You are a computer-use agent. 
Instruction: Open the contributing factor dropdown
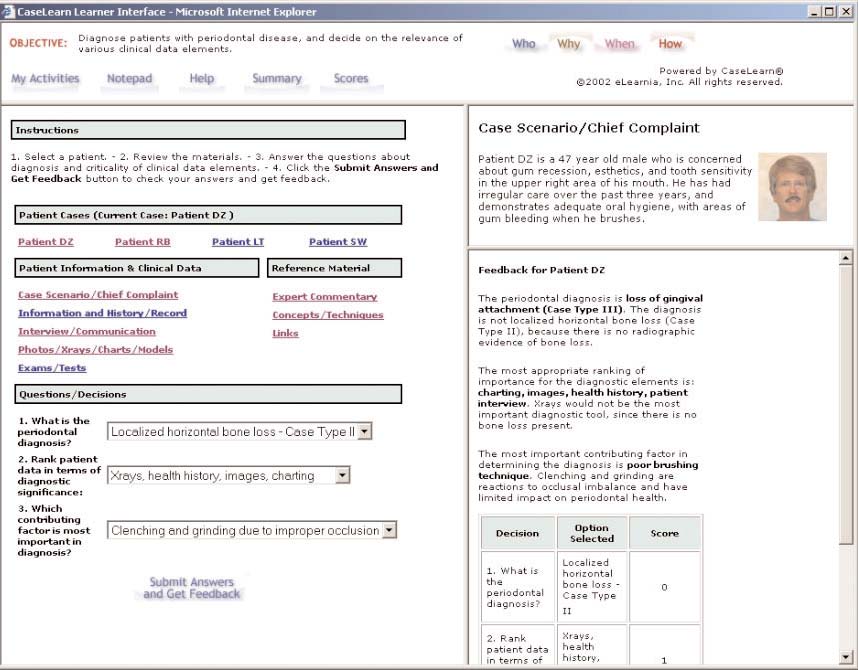(390, 531)
